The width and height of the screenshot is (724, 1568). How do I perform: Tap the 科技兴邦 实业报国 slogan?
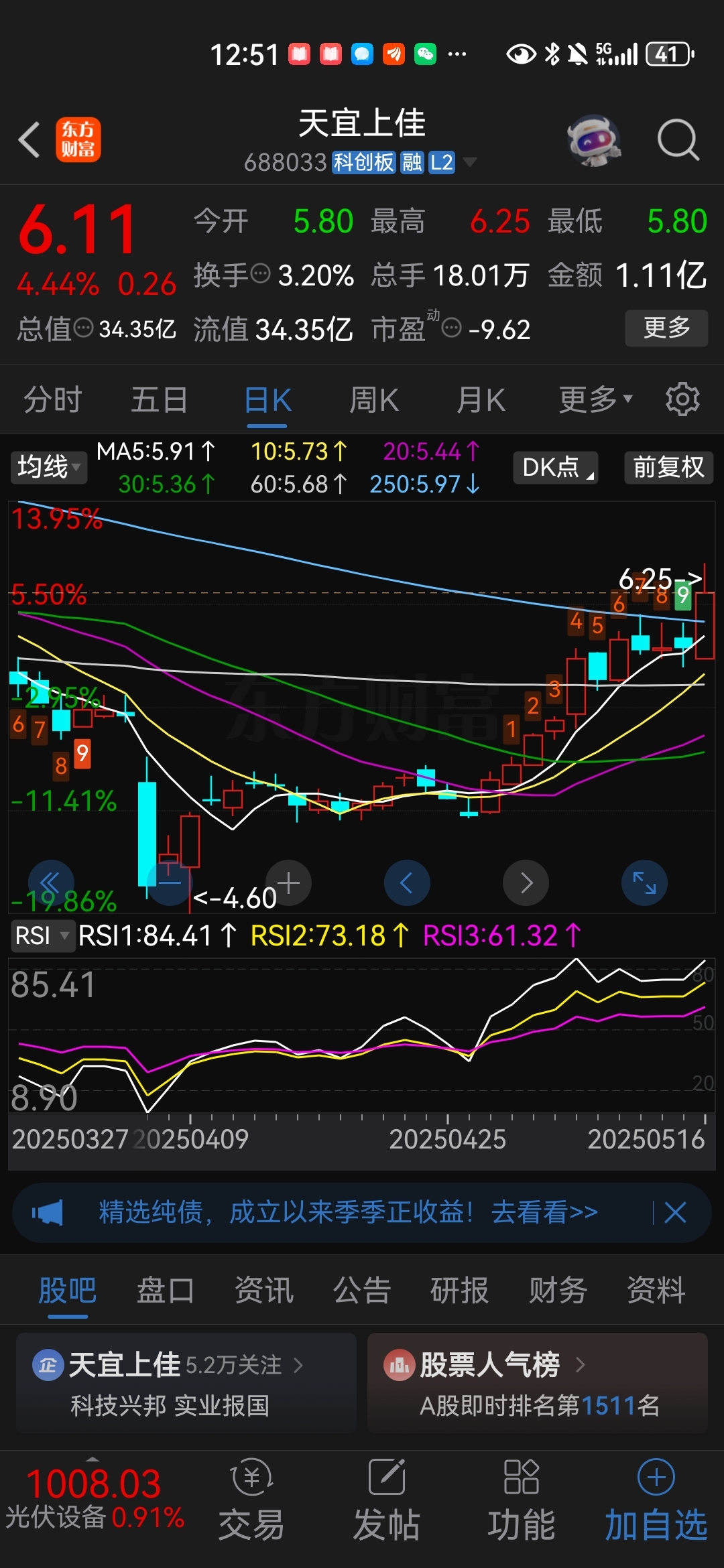coord(170,1405)
